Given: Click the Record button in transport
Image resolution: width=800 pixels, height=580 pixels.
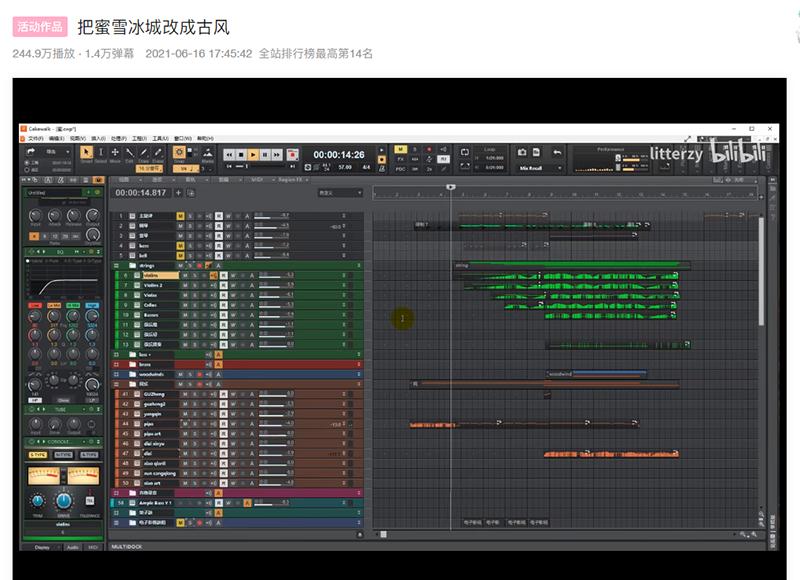Looking at the screenshot, I should [292, 155].
